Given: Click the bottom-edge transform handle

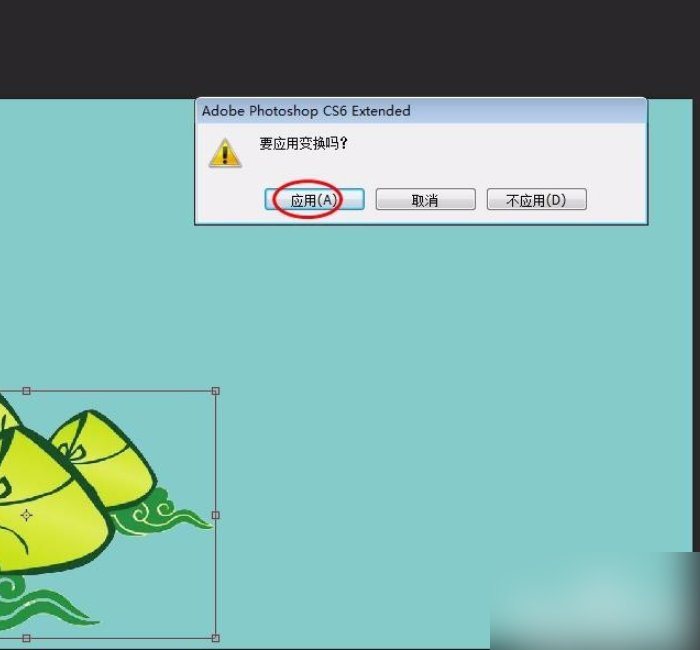Looking at the screenshot, I should 26,638.
